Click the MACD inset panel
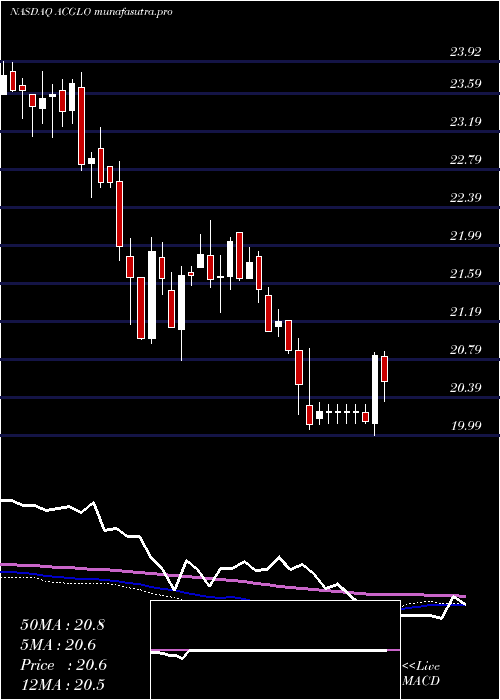 pos(275,650)
